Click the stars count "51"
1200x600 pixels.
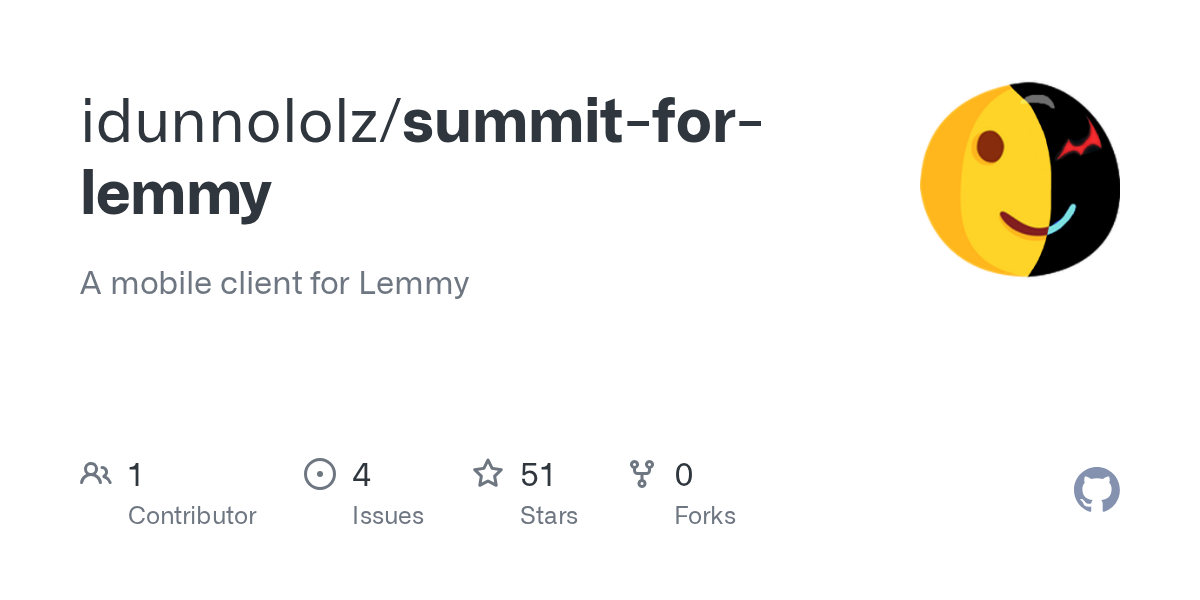537,474
